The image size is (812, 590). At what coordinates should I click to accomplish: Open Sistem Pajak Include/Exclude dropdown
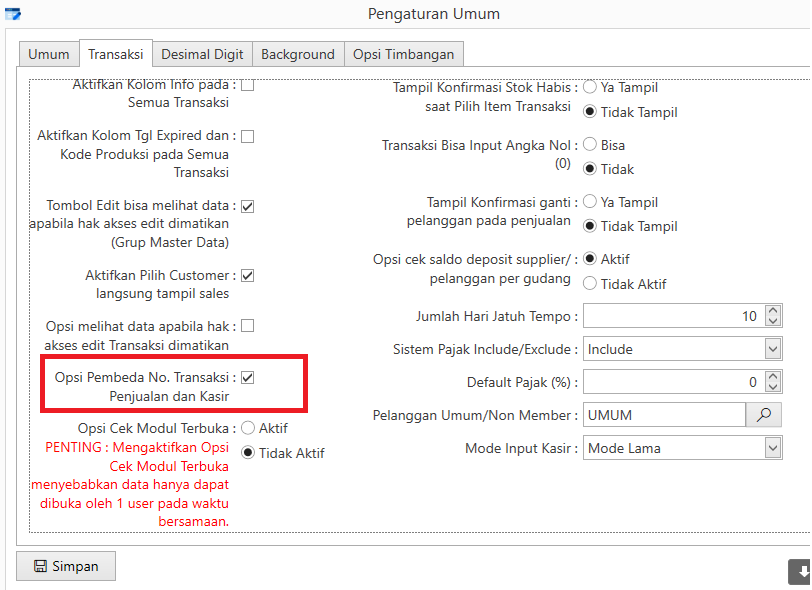(x=772, y=349)
